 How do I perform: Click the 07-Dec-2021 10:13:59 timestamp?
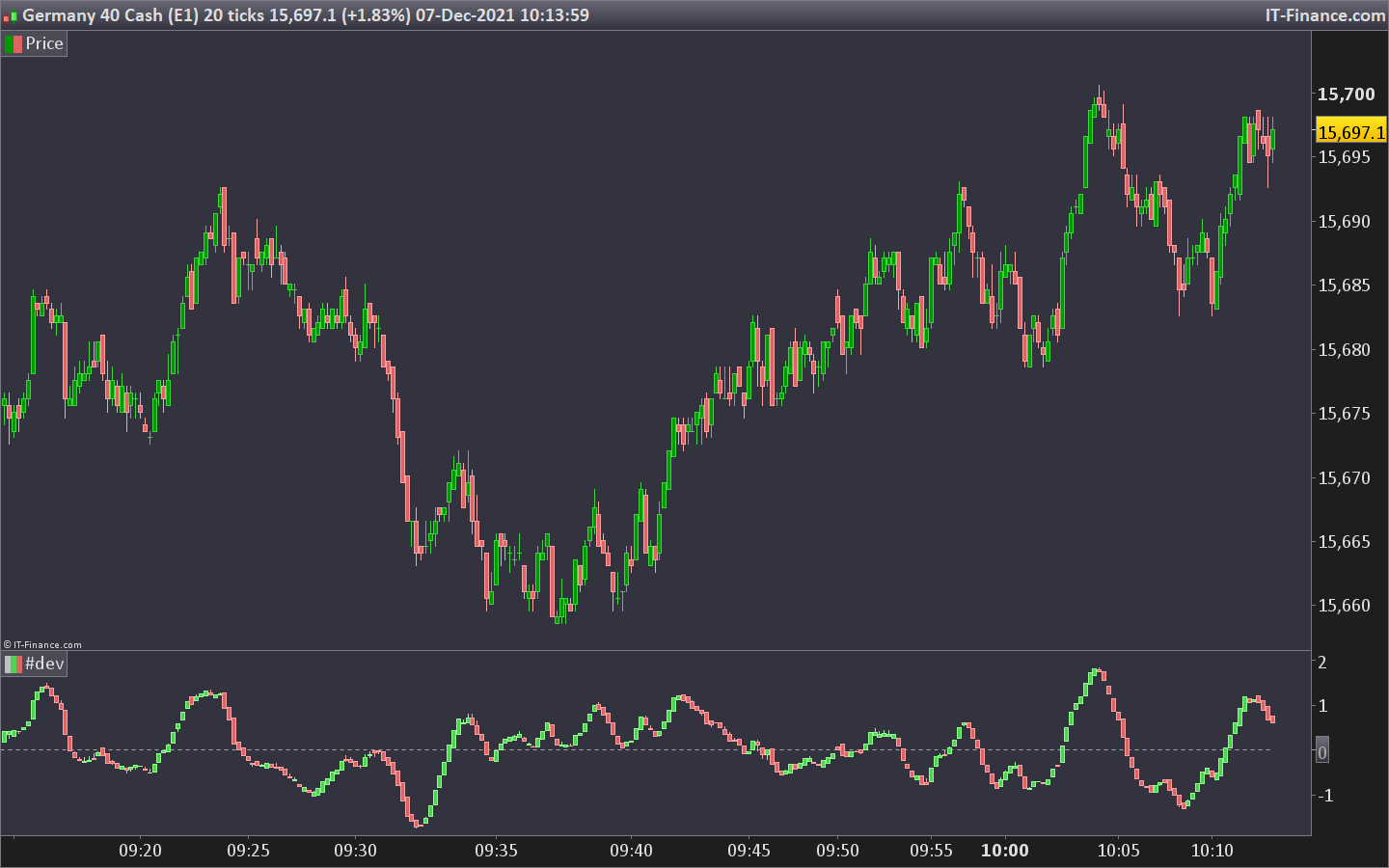[503, 15]
